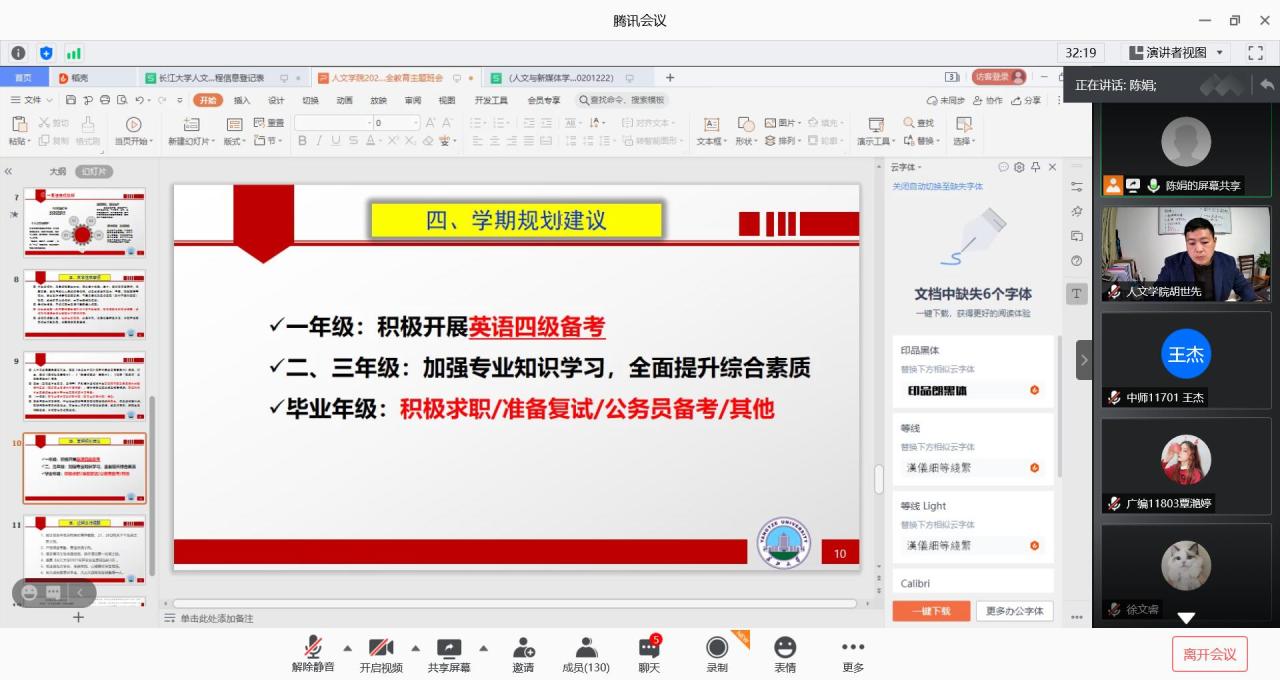Select 王杰 participant video tile

1186,360
